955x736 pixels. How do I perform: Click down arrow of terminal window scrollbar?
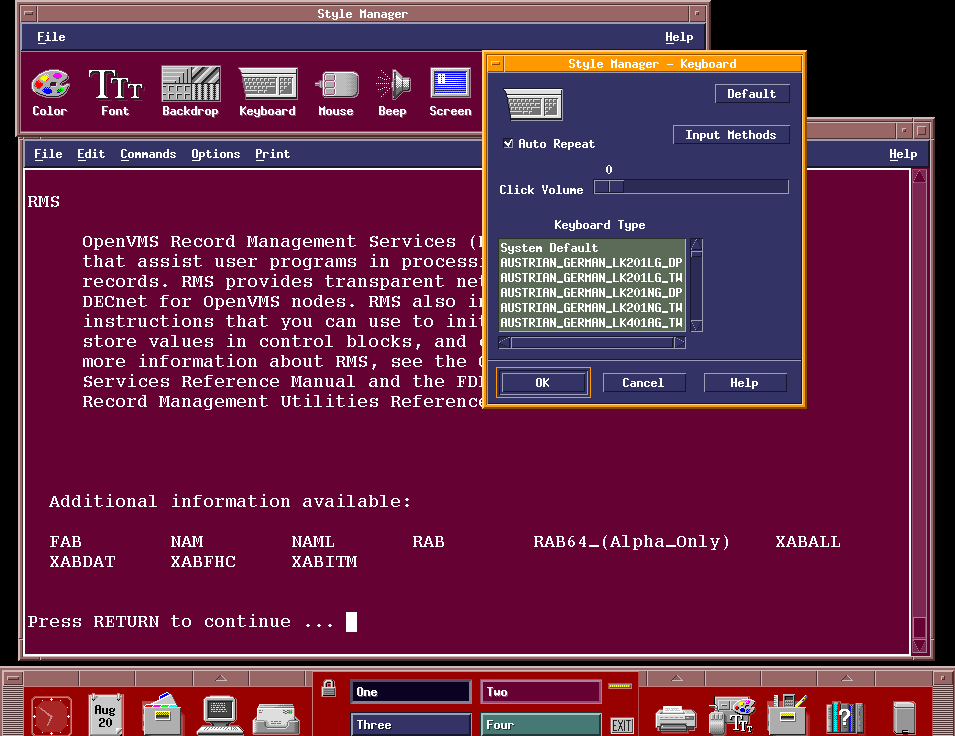920,646
